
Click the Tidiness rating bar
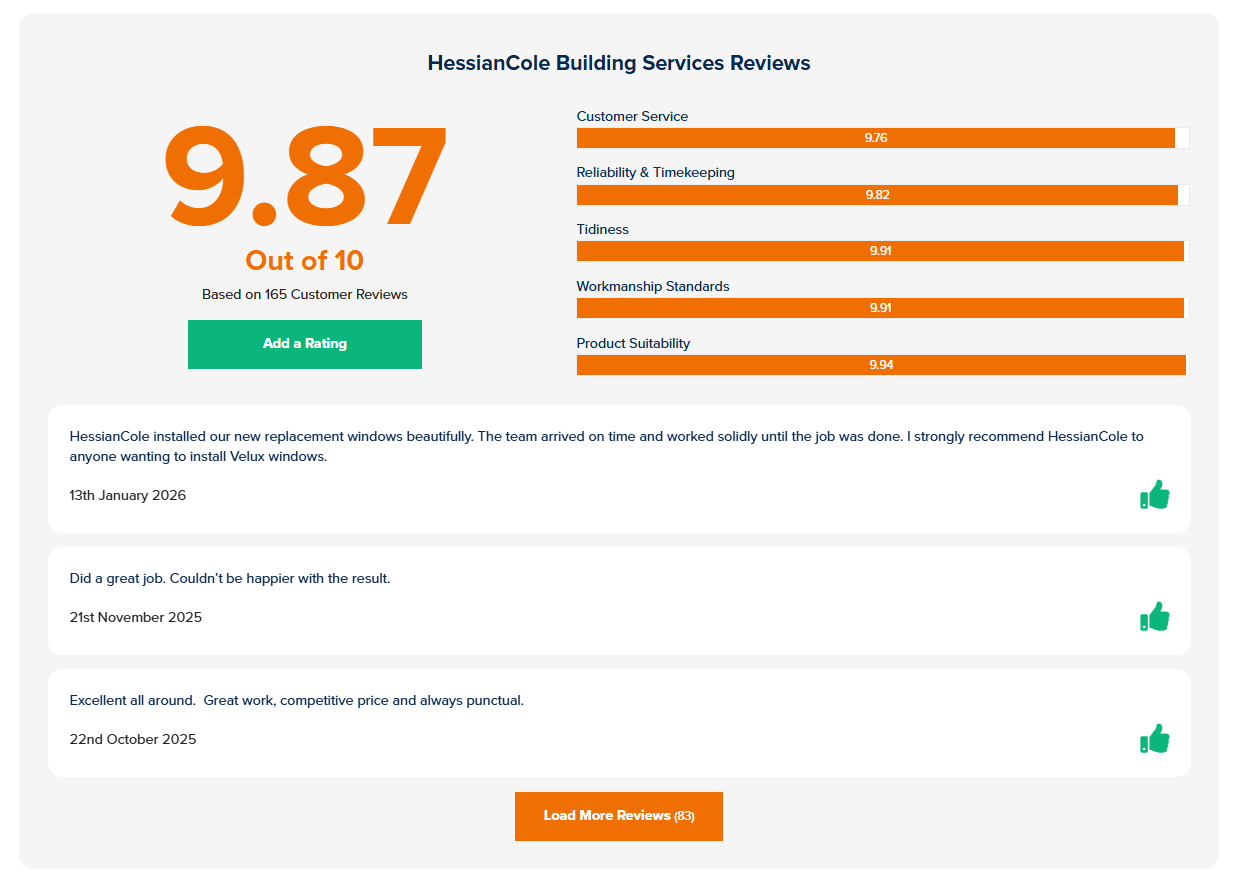880,251
